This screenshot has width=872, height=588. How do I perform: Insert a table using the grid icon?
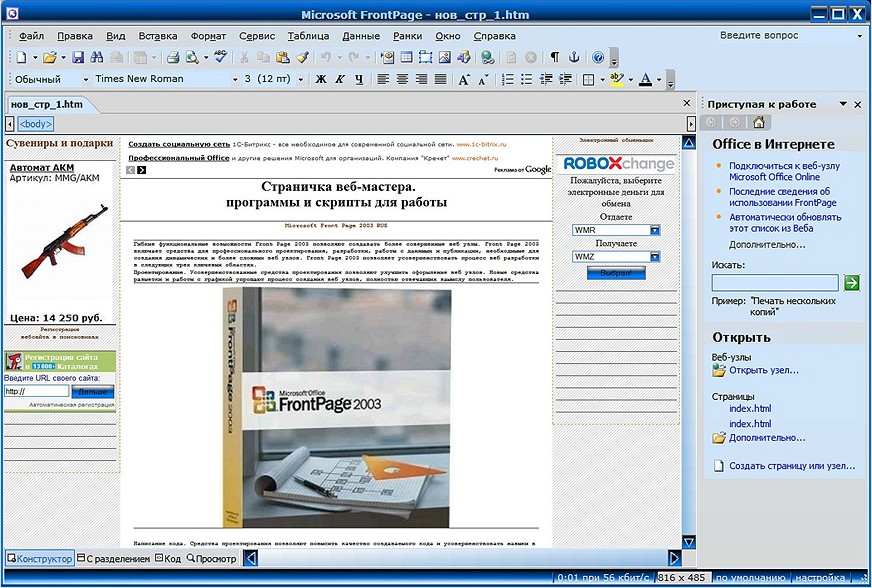407,57
